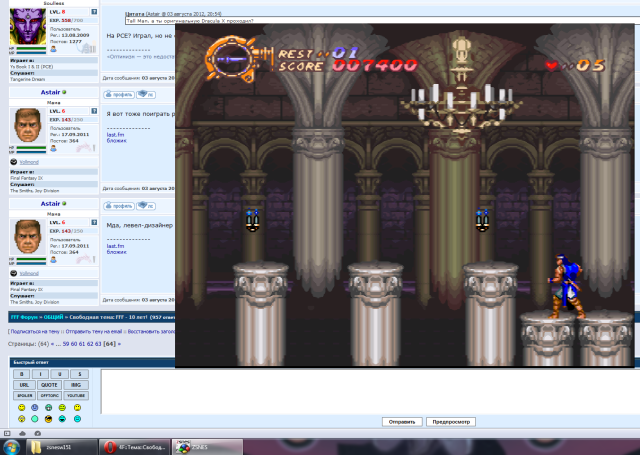Open the last.fm link in Astair's first post
The width and height of the screenshot is (640, 455).
tap(116, 135)
